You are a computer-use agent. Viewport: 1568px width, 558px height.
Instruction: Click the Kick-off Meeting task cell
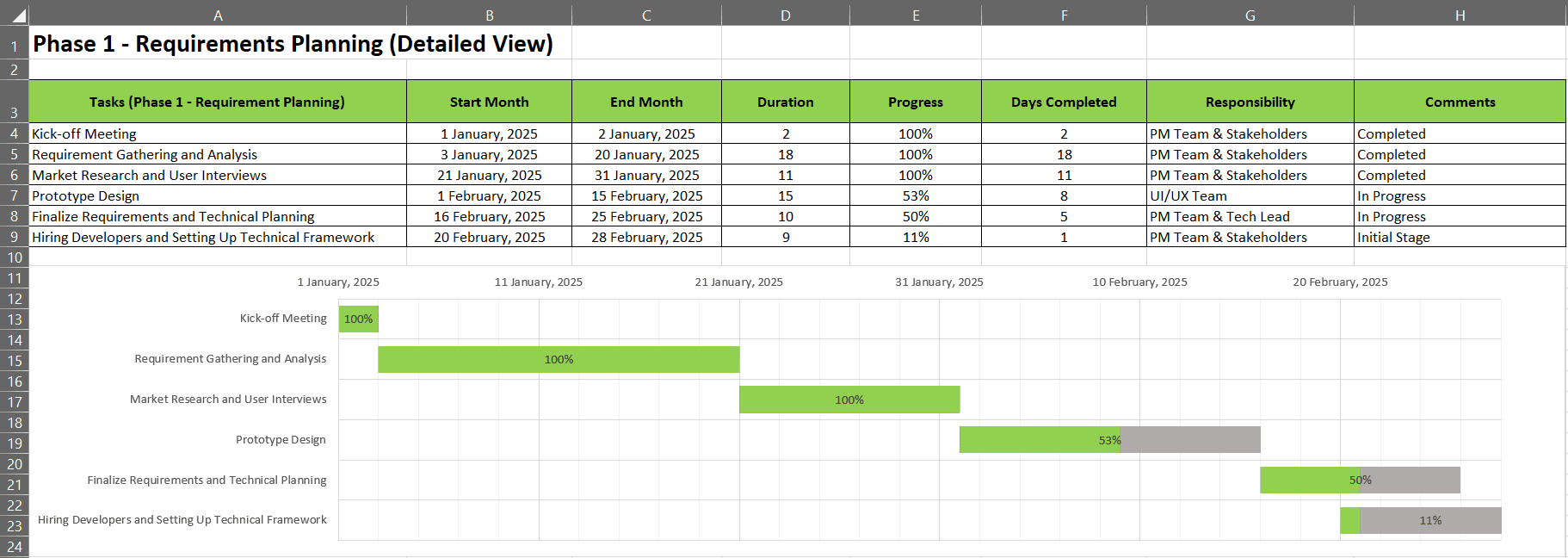coord(218,133)
